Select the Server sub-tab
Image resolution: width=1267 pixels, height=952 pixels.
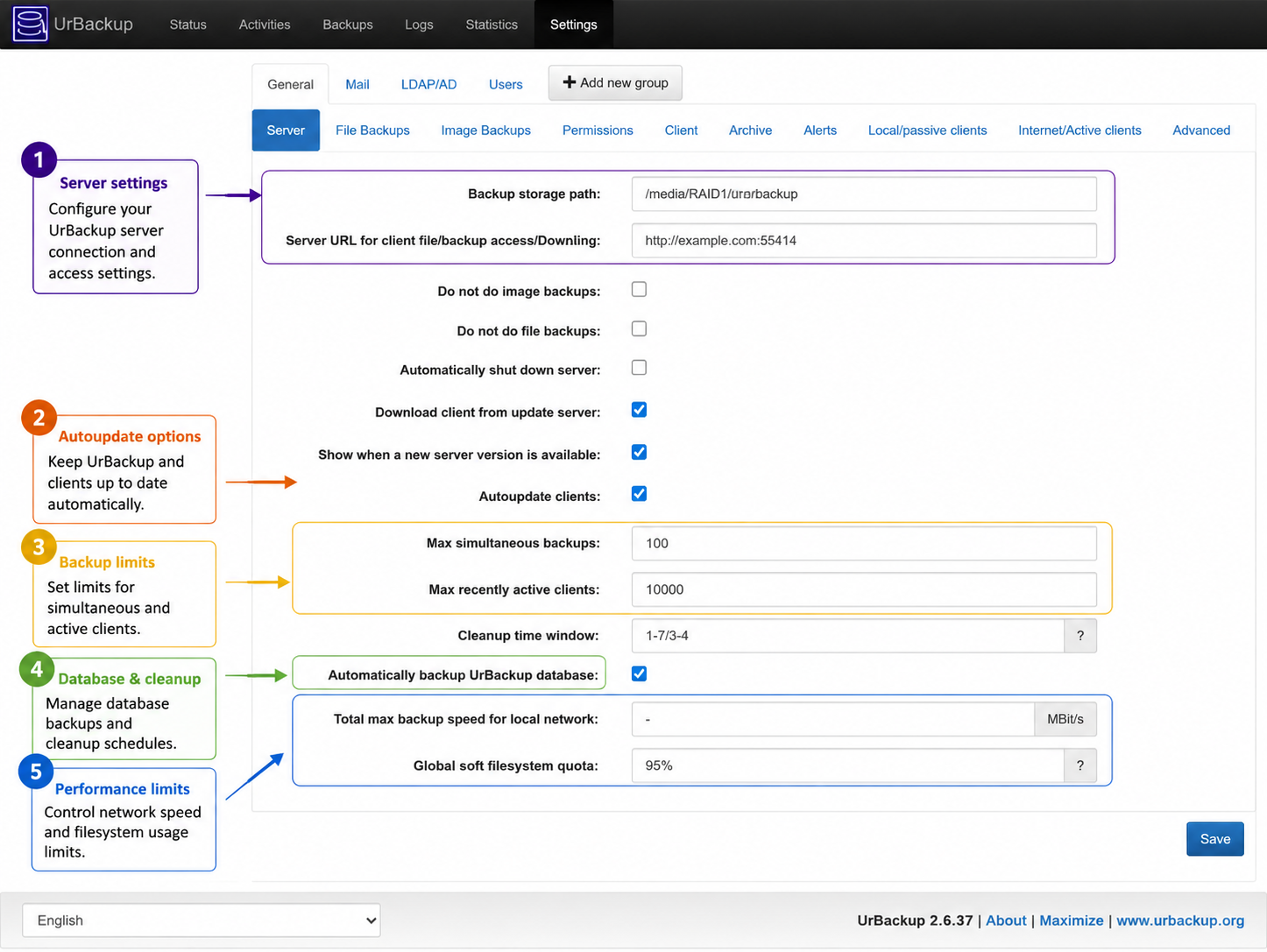(x=286, y=130)
